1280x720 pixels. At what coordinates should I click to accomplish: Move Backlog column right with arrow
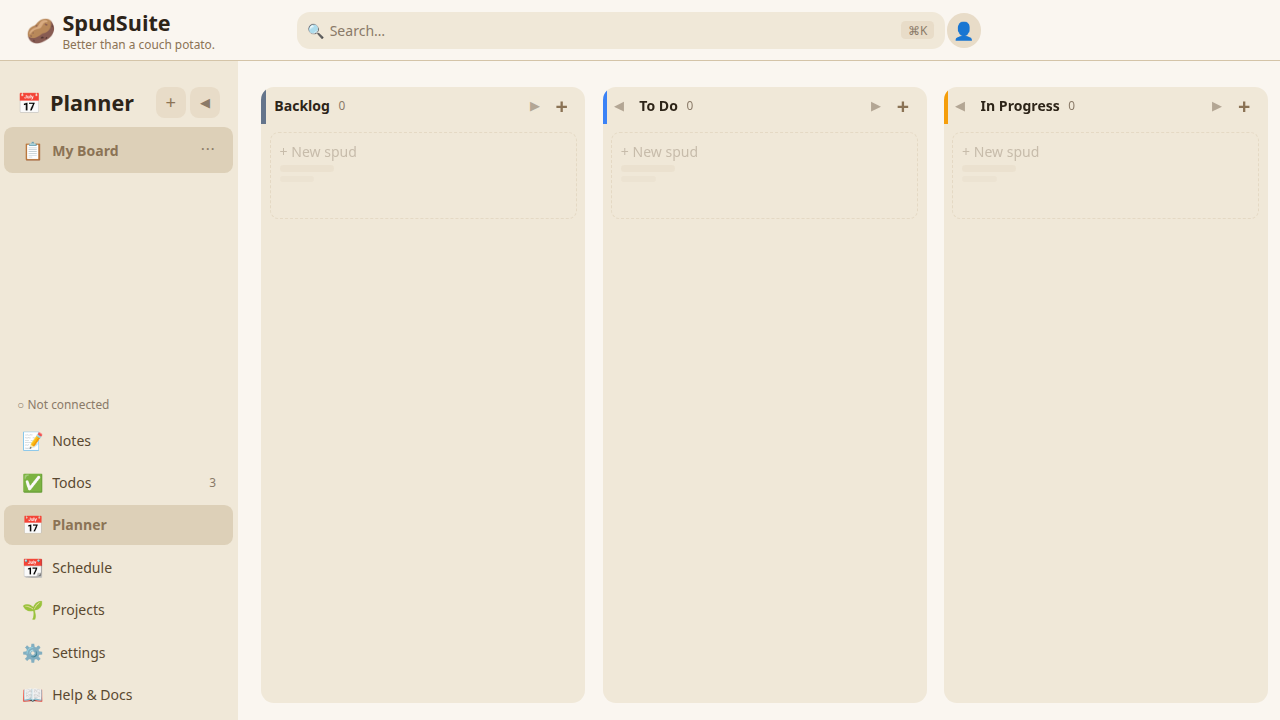[x=535, y=107]
